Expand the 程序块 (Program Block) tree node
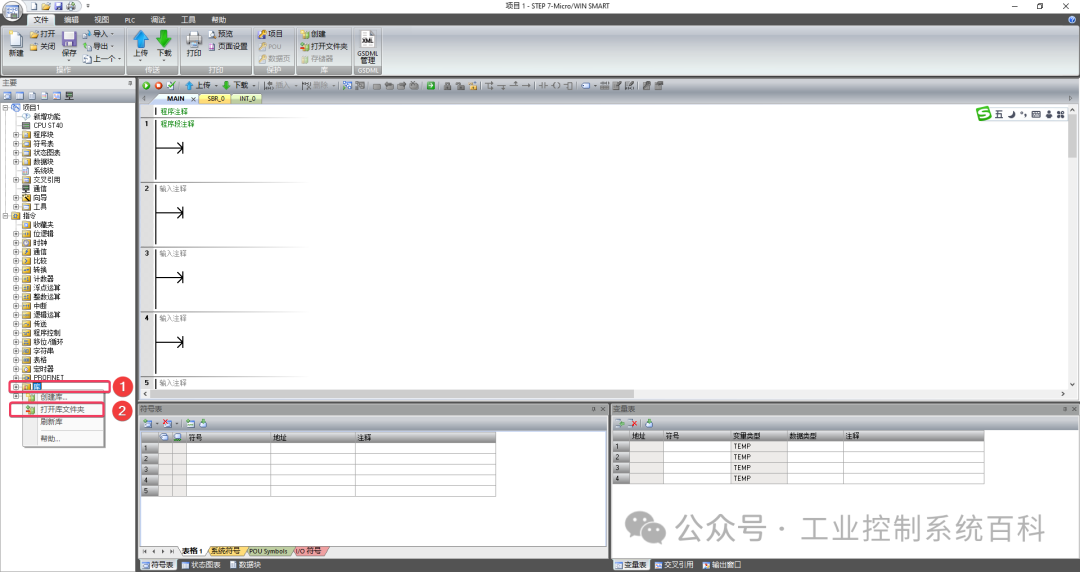This screenshot has width=1080, height=572. pos(16,135)
